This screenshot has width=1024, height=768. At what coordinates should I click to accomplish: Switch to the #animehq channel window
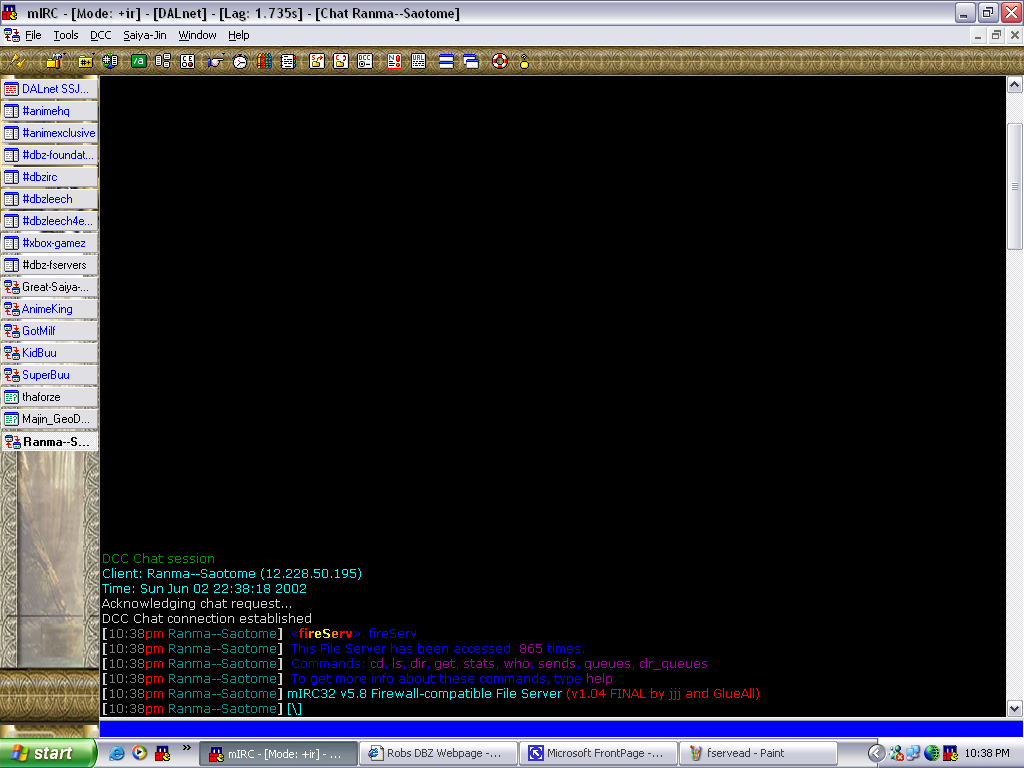pos(50,111)
